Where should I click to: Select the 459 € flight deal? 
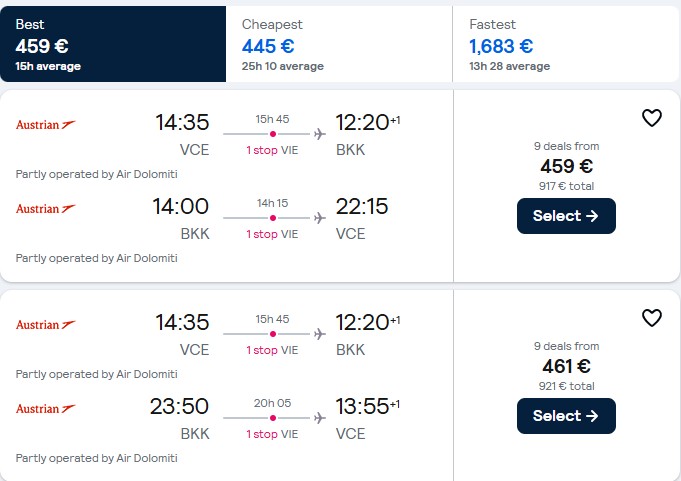[566, 216]
